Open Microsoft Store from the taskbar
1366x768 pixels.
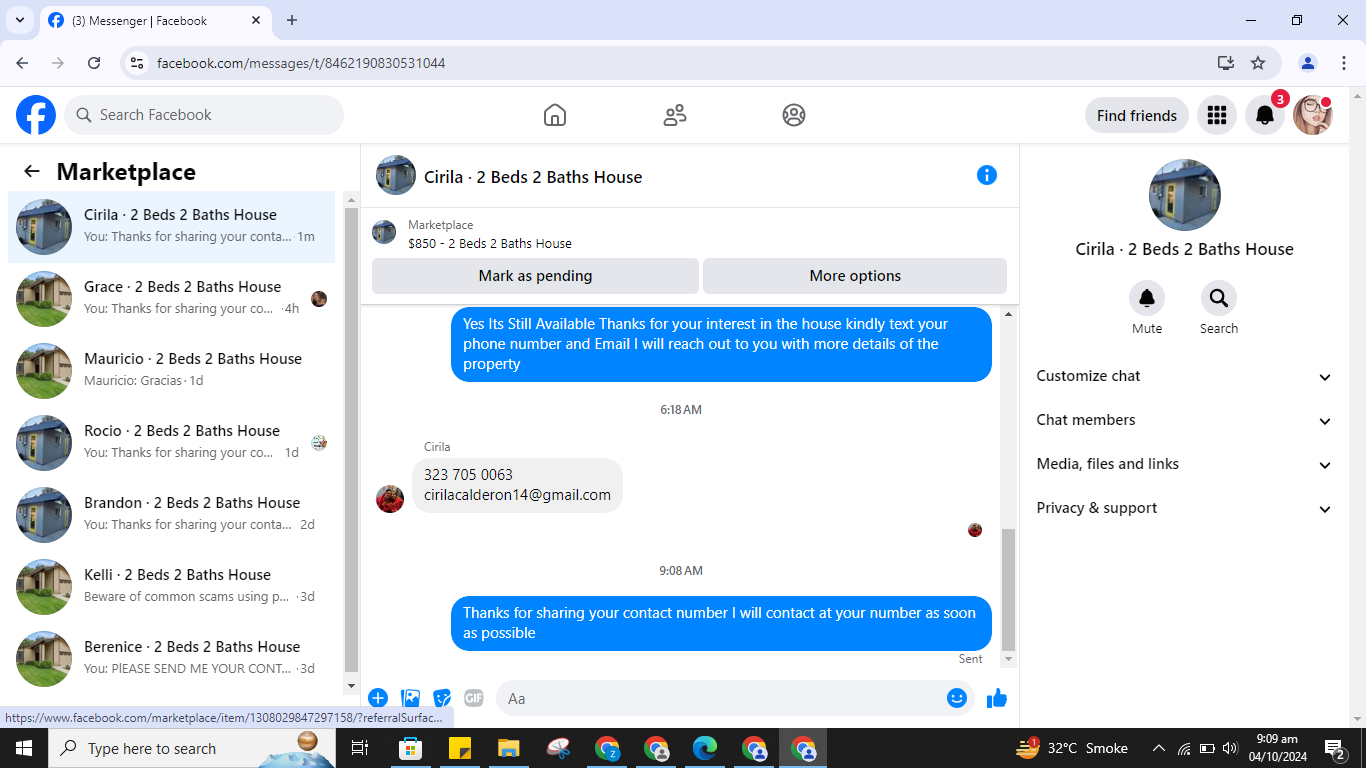tap(410, 748)
